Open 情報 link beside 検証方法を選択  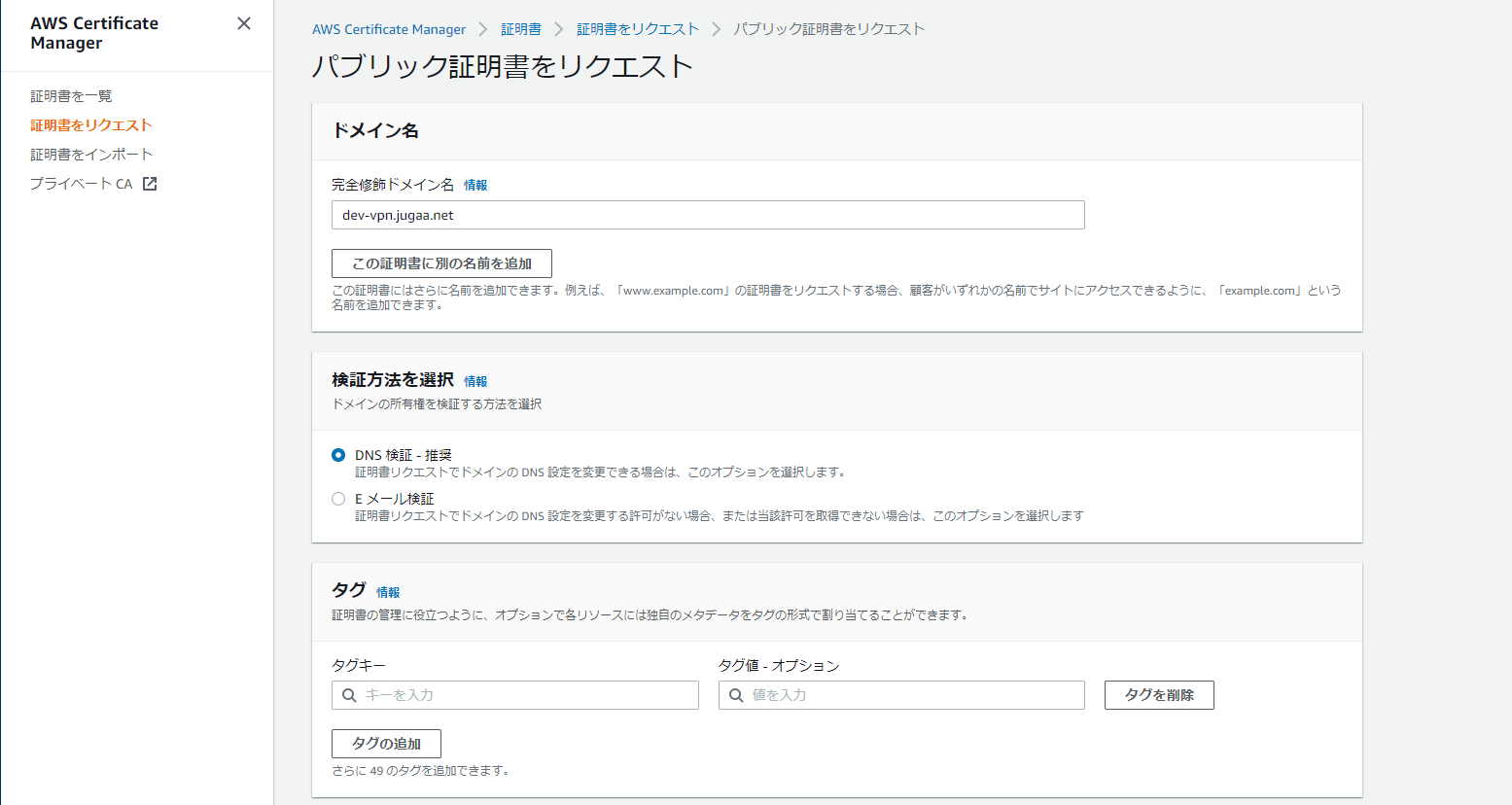475,382
